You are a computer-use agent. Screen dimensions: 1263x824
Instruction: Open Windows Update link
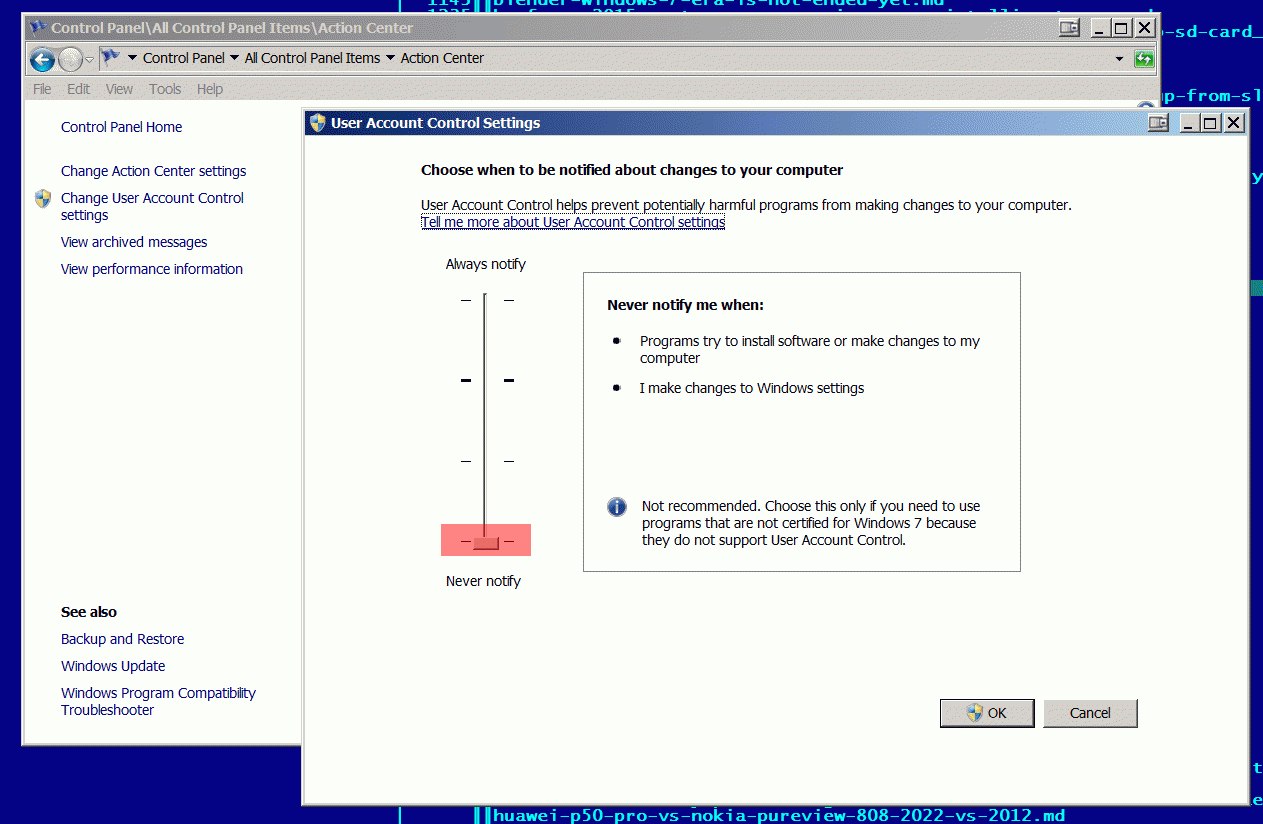click(113, 666)
